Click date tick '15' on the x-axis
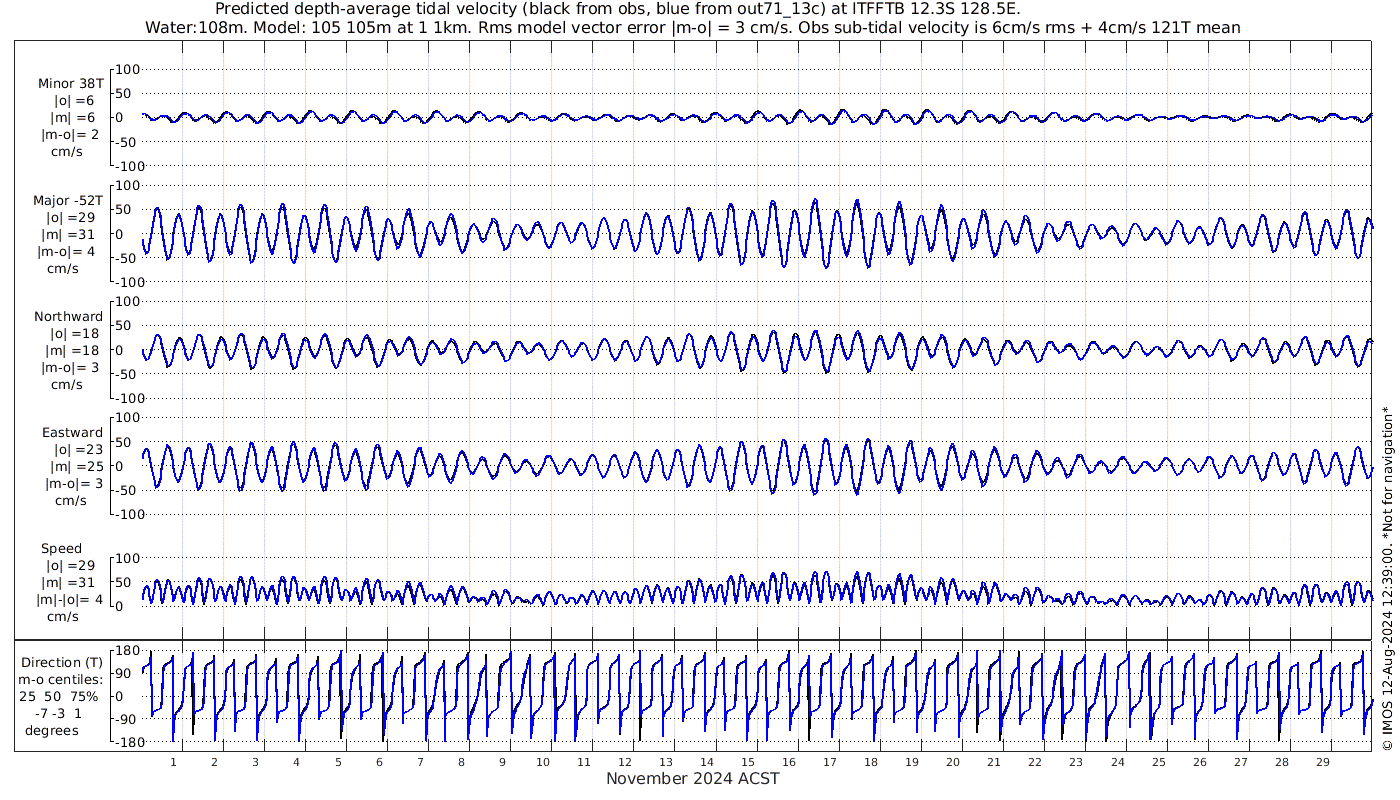The image size is (1400, 800). [x=747, y=762]
